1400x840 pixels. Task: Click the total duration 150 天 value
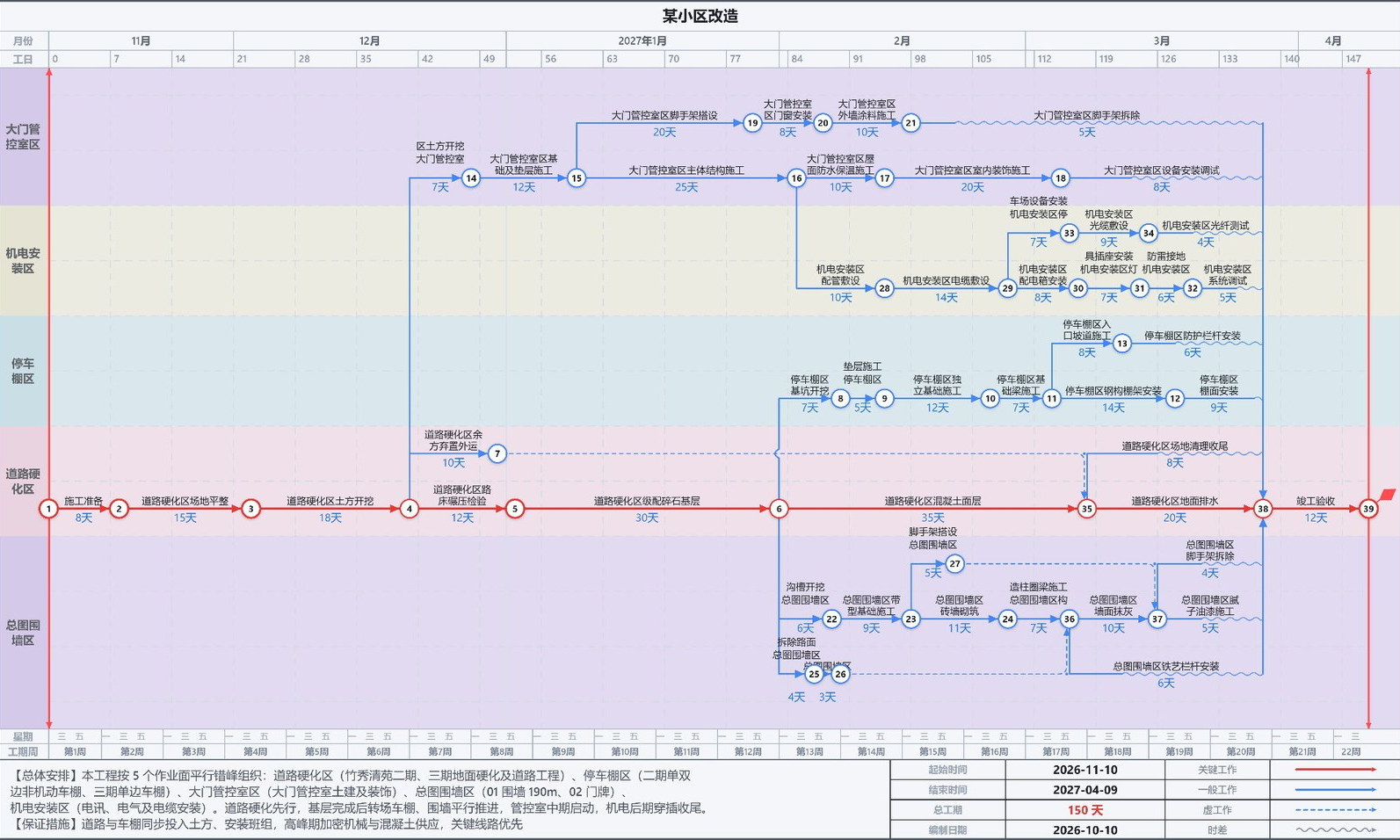pos(1085,810)
